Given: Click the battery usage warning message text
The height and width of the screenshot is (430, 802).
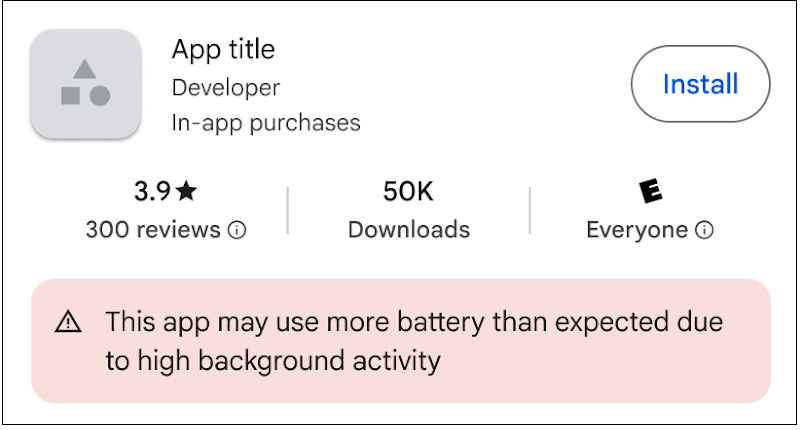Looking at the screenshot, I should pos(414,323).
